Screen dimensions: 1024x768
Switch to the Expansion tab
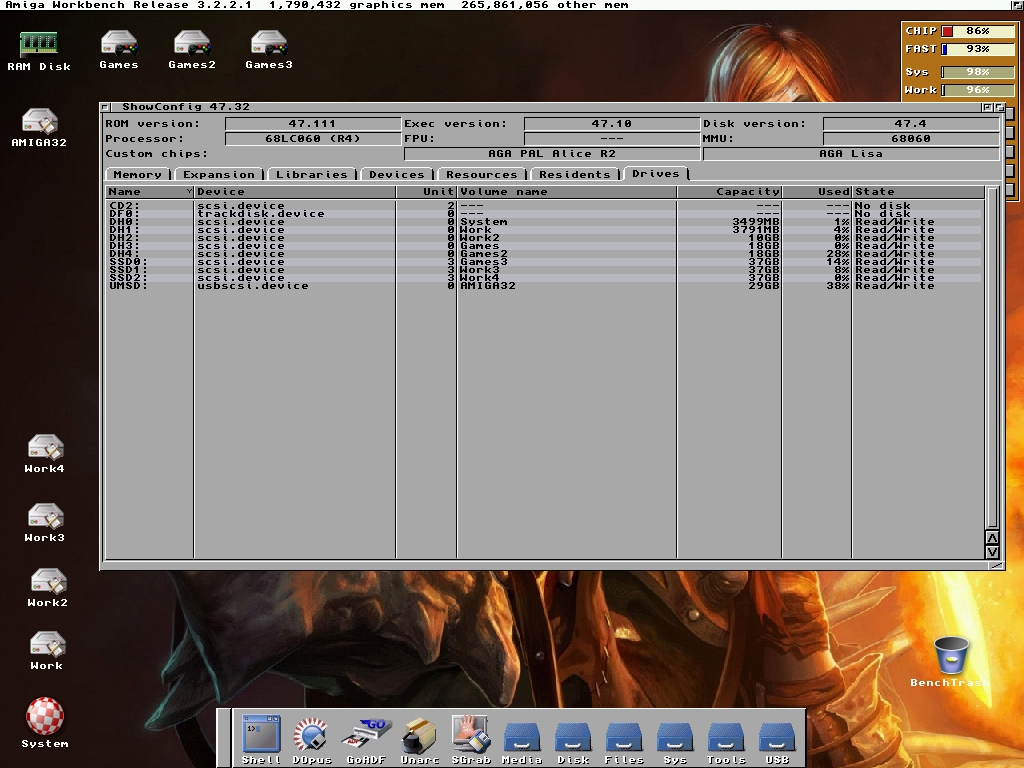219,174
